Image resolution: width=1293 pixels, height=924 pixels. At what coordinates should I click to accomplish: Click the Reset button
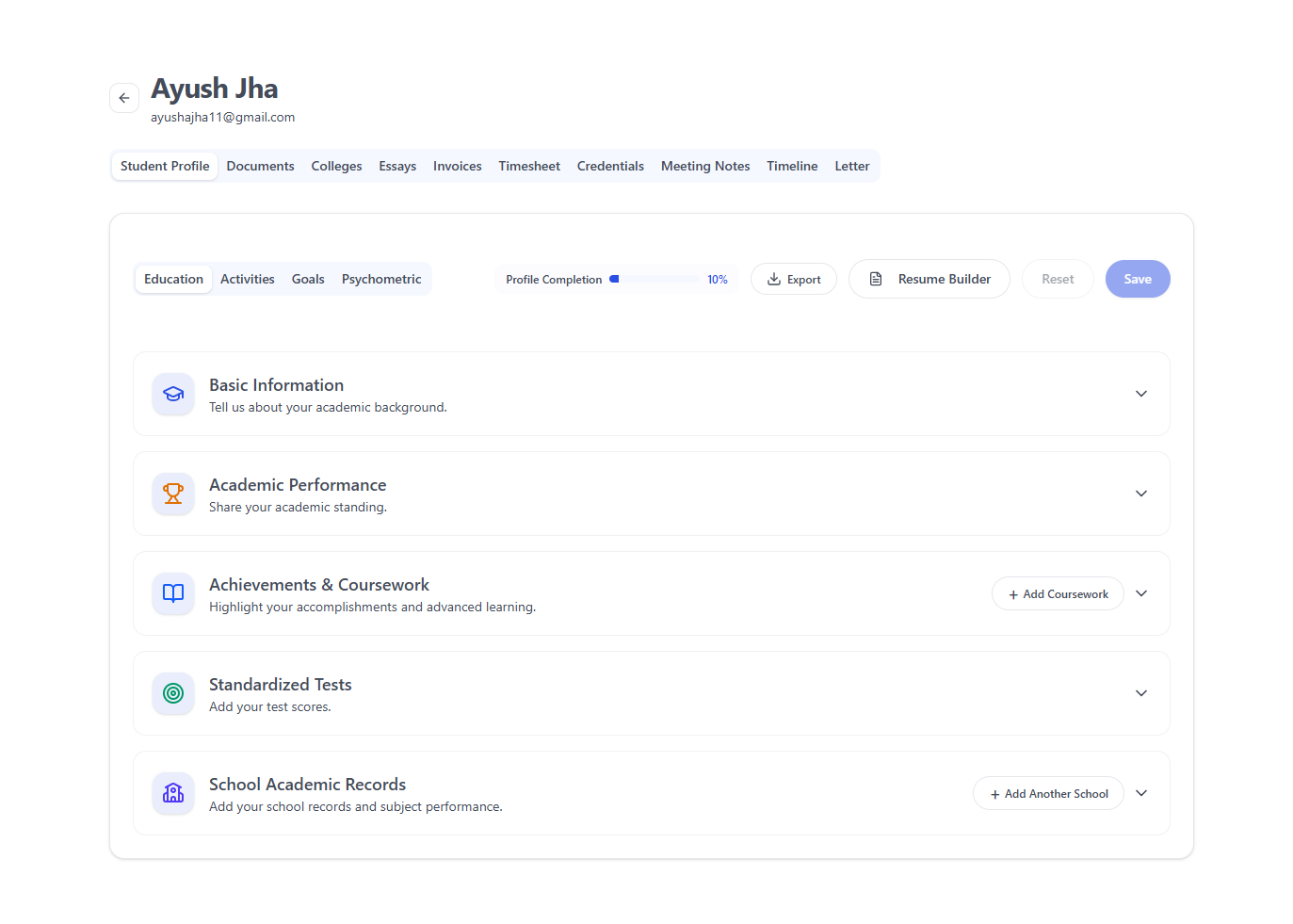point(1058,279)
